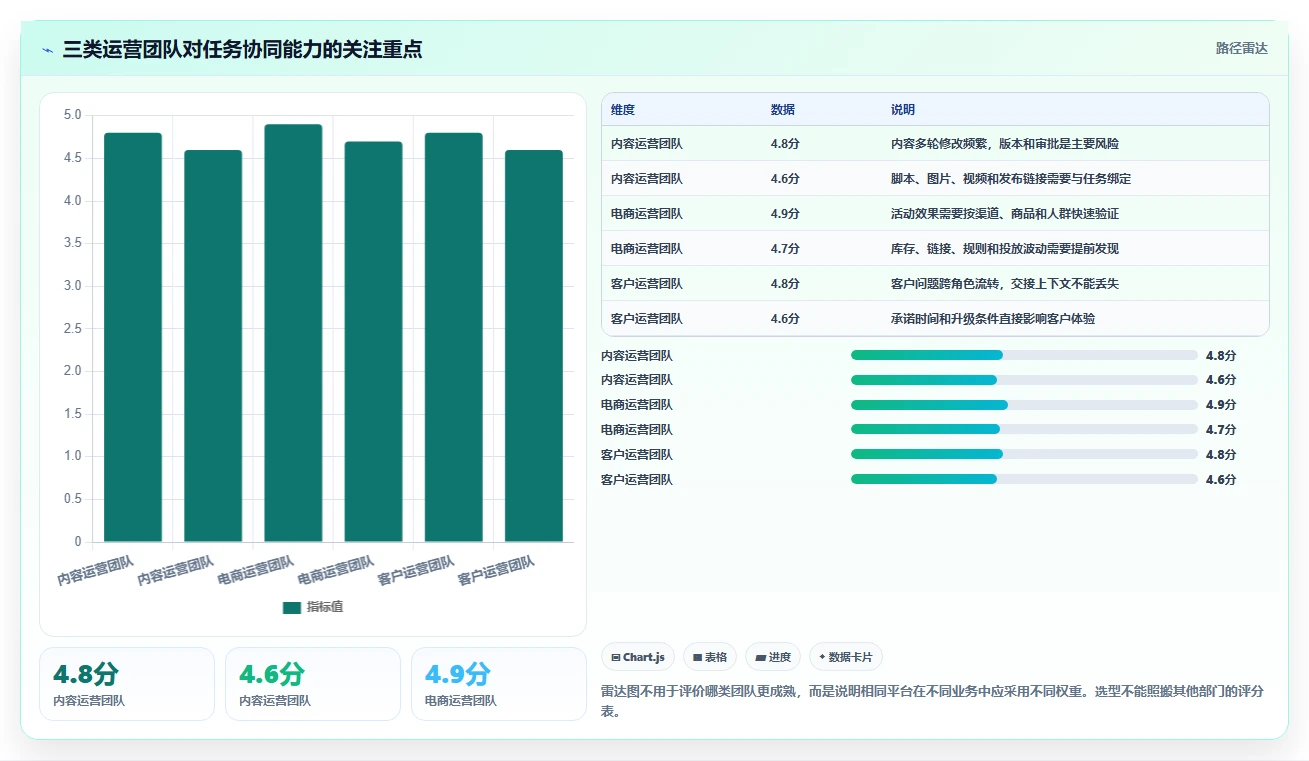Click the 4.9分 progress bar for 电商运营团队
1309x761 pixels.
coord(1024,405)
